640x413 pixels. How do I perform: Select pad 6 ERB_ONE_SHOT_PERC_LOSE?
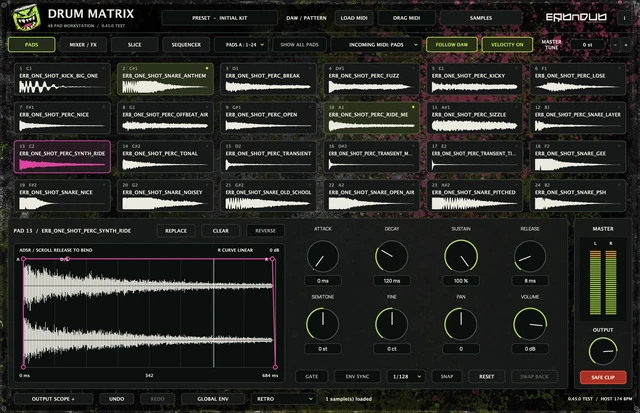coord(578,79)
